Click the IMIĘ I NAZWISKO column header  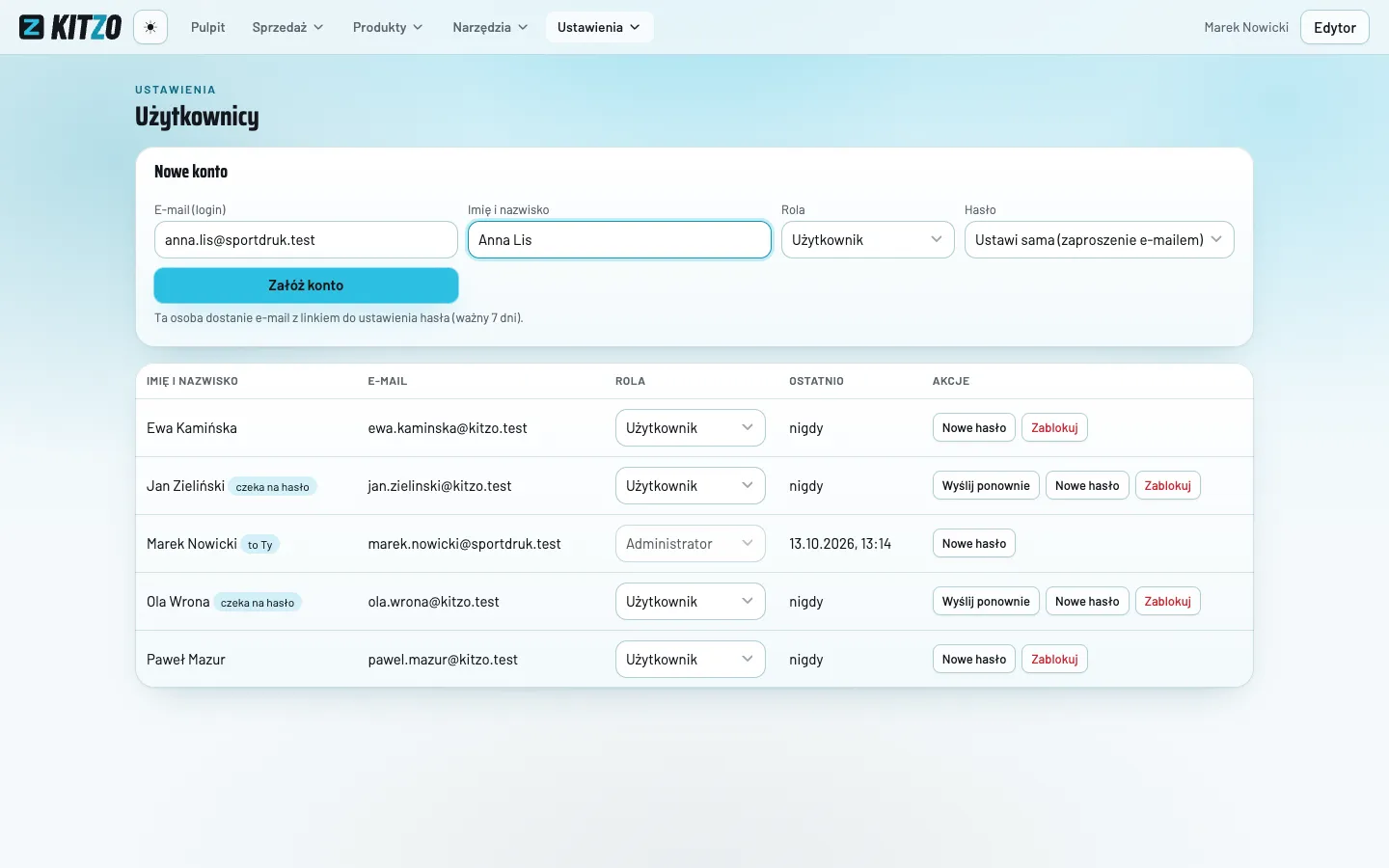click(192, 381)
